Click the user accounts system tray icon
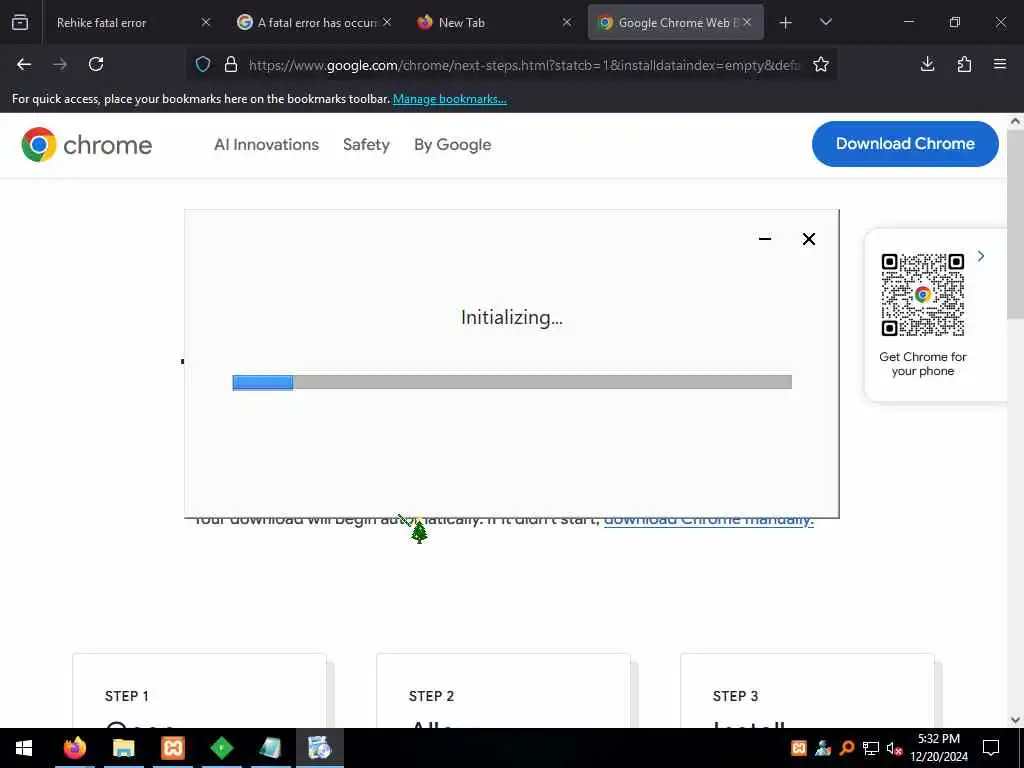The image size is (1024, 768). click(823, 748)
